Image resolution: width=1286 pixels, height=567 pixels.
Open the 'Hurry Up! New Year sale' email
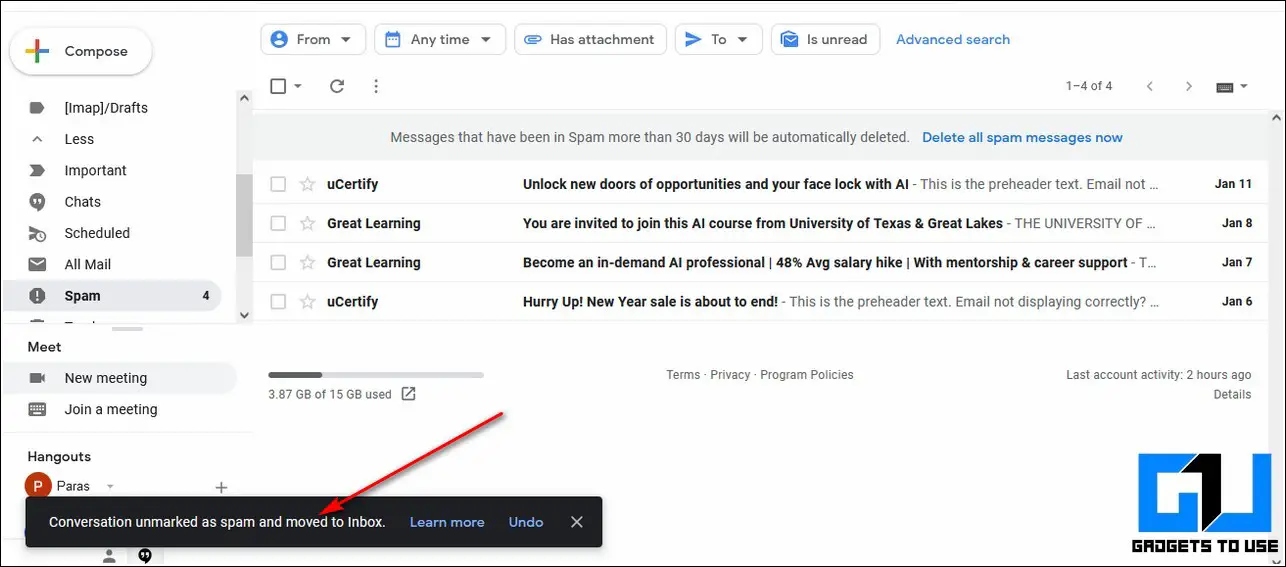[760, 301]
